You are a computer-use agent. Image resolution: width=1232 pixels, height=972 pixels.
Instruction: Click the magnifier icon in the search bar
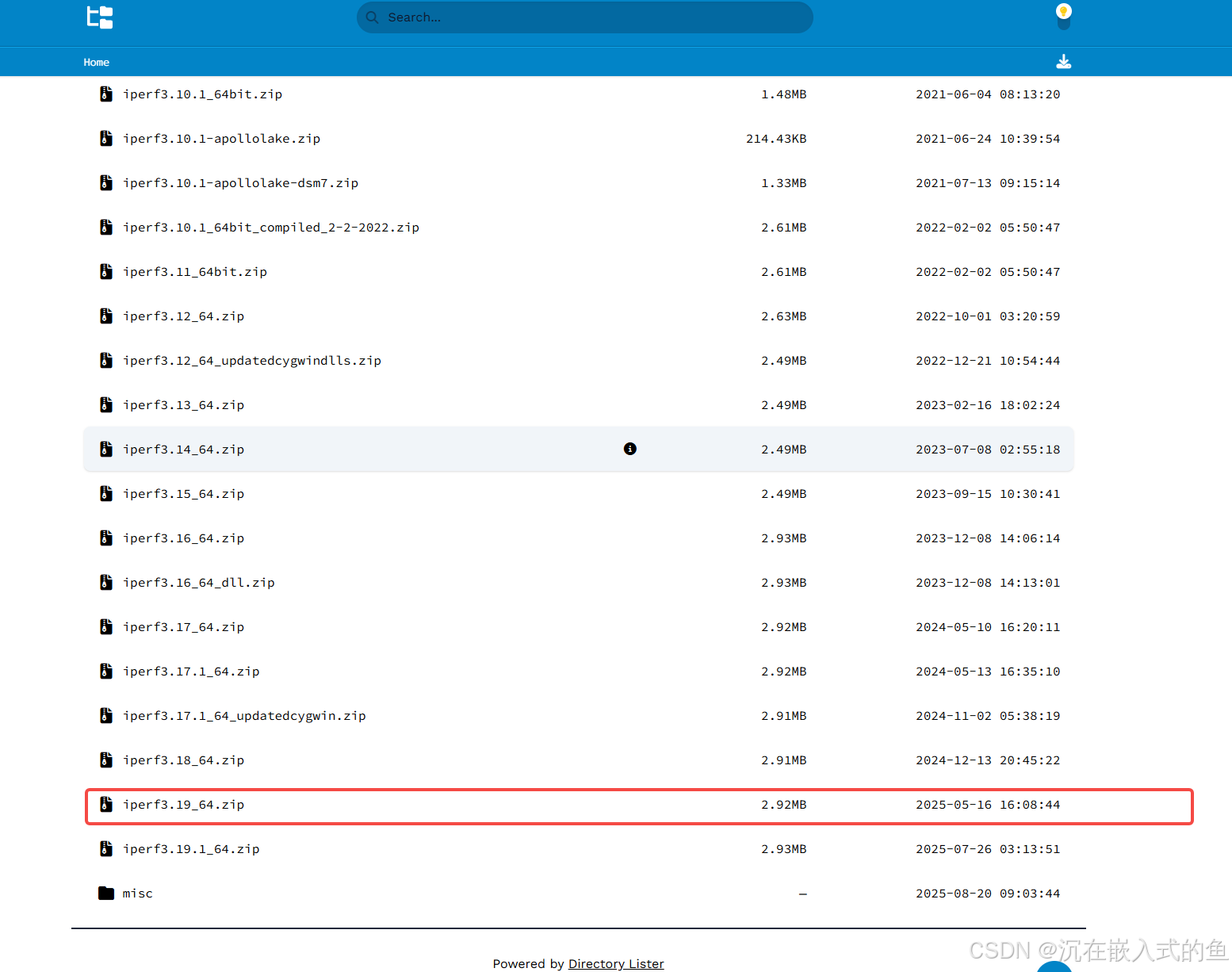(x=372, y=17)
